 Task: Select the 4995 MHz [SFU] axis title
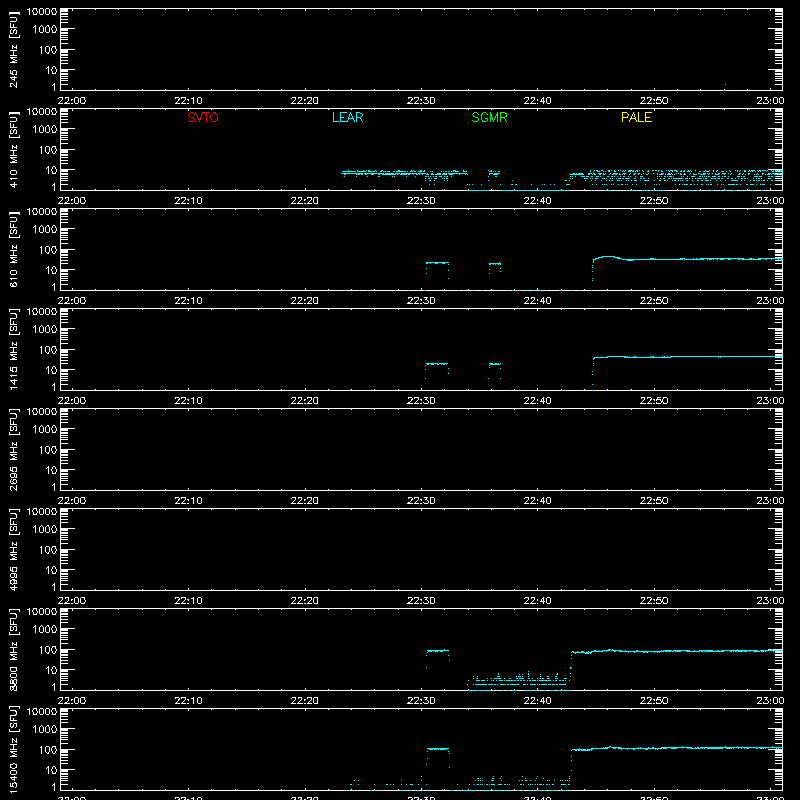coord(14,550)
